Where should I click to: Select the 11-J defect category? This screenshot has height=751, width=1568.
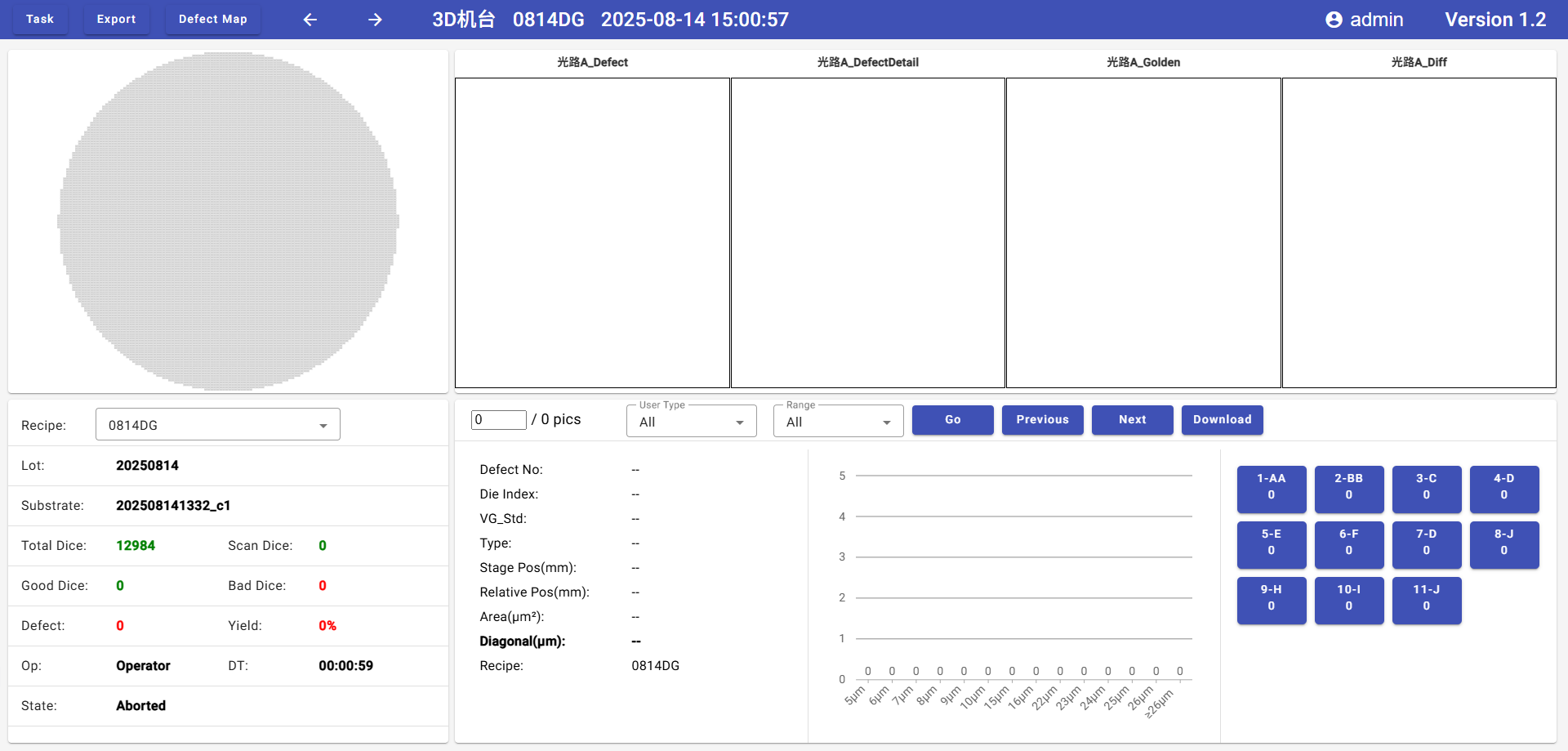click(x=1426, y=598)
